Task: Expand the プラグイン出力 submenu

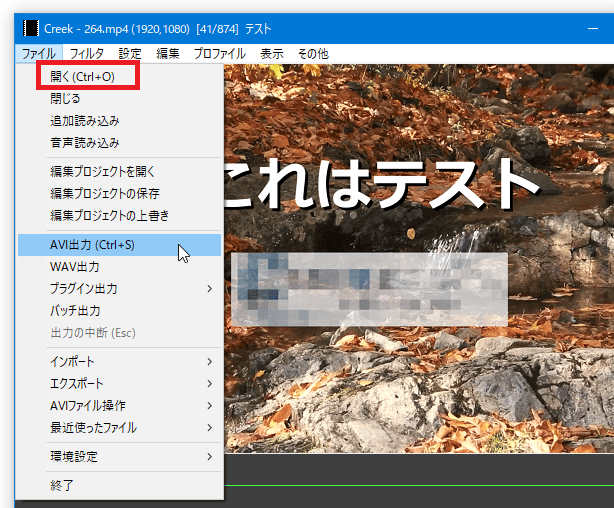Action: (x=119, y=289)
